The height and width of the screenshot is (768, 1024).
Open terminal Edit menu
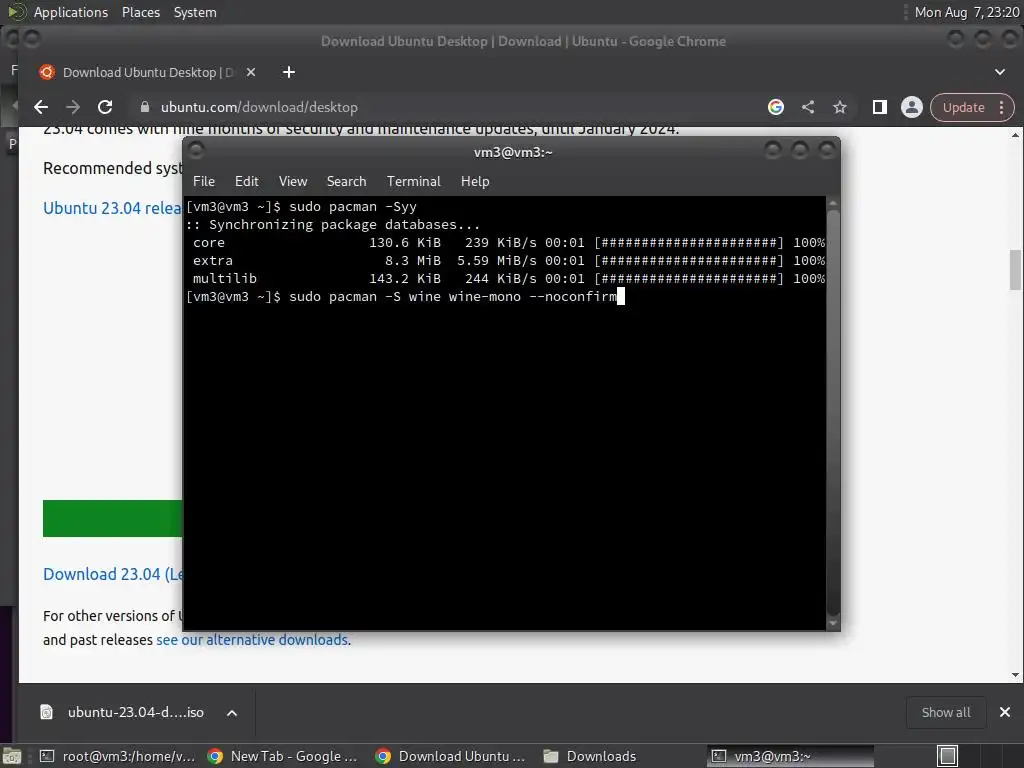tap(247, 182)
